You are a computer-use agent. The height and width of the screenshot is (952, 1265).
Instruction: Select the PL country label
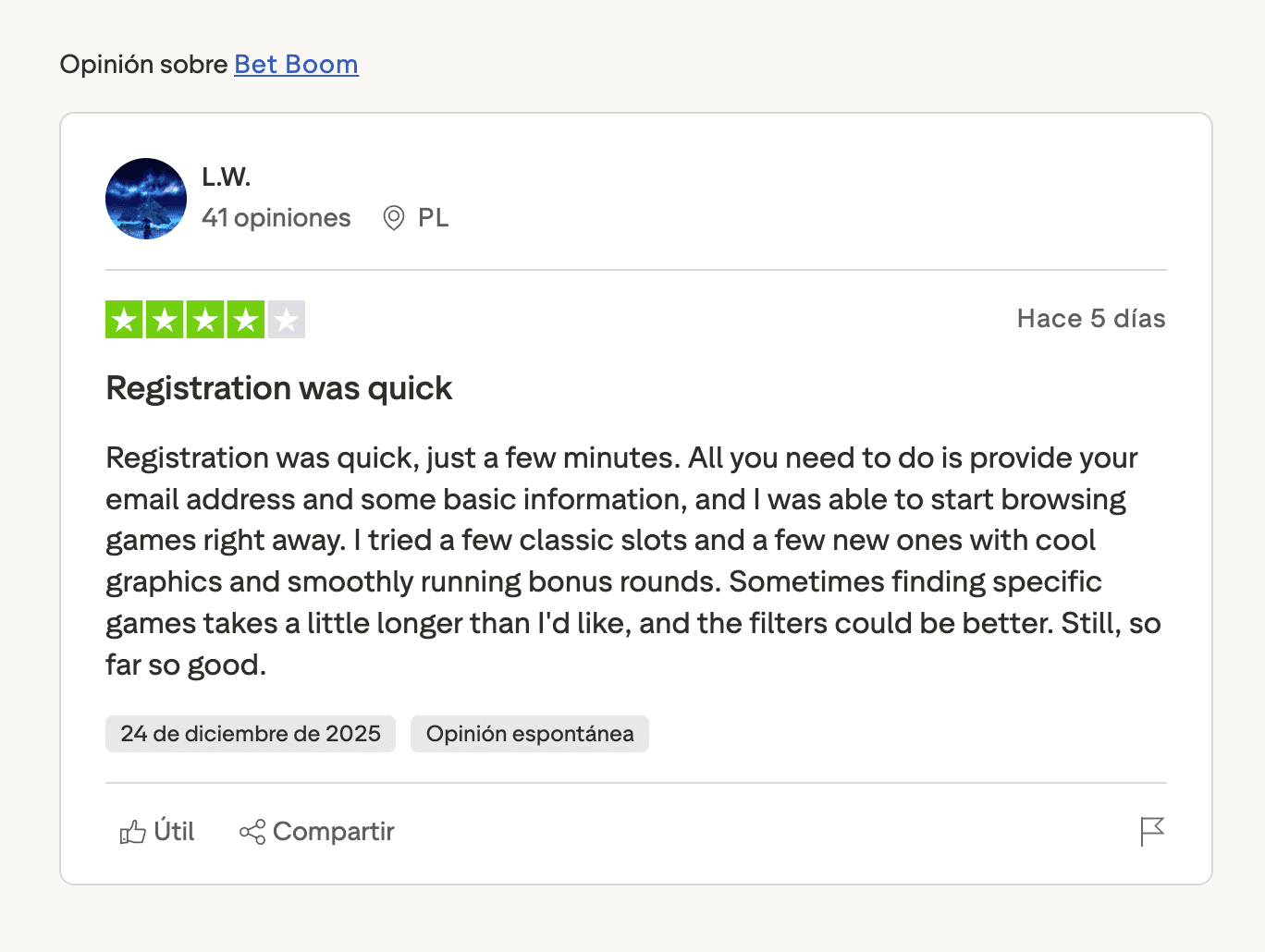point(433,218)
